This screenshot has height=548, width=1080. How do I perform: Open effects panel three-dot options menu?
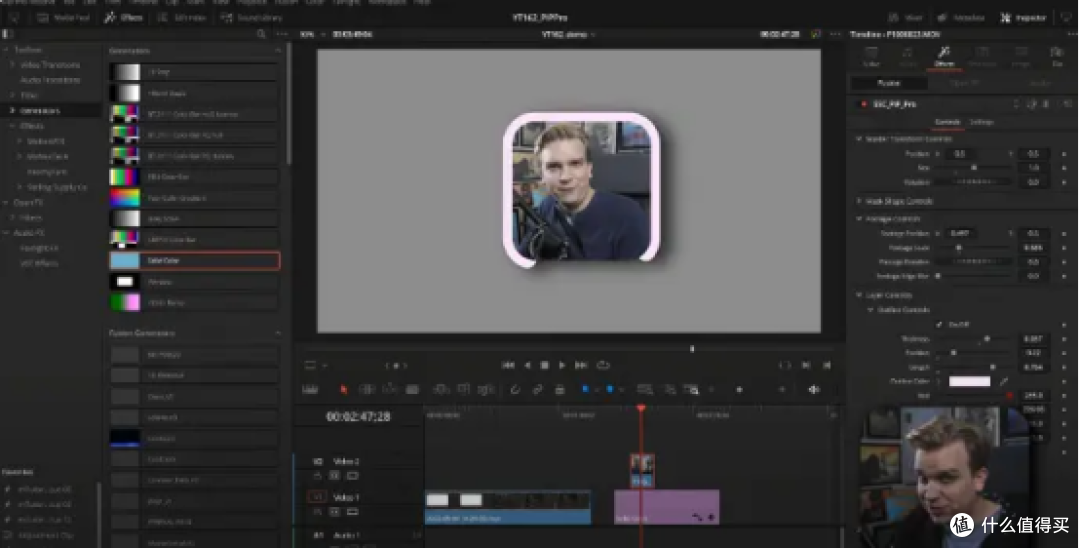(281, 34)
